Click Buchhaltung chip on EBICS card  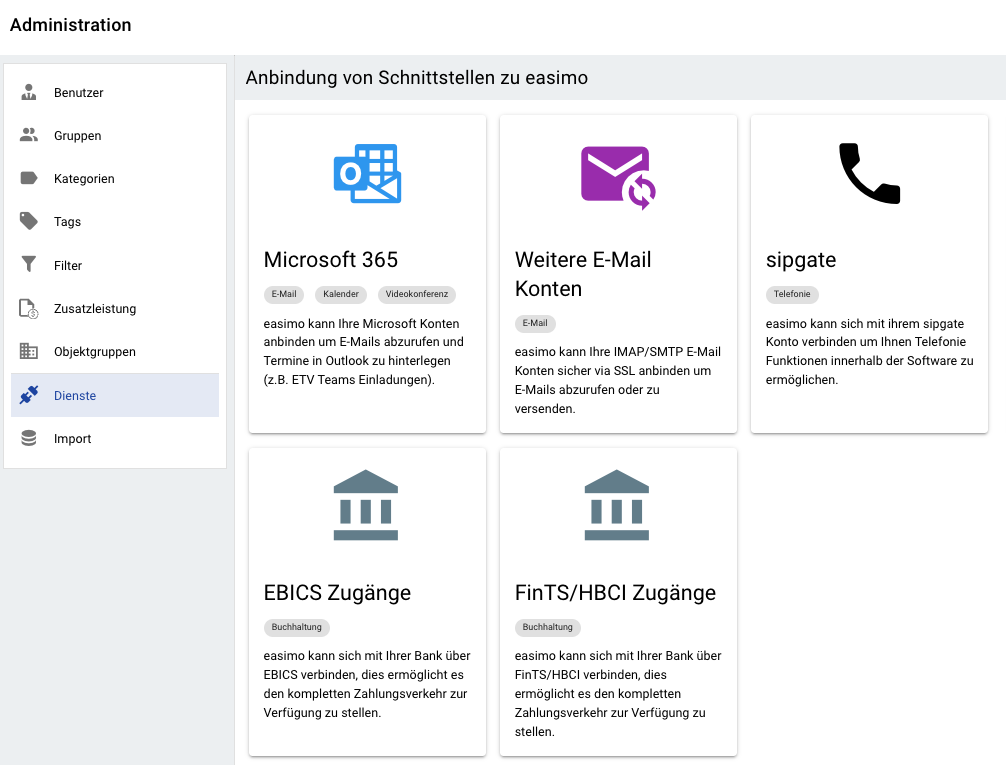pyautogui.click(x=296, y=627)
